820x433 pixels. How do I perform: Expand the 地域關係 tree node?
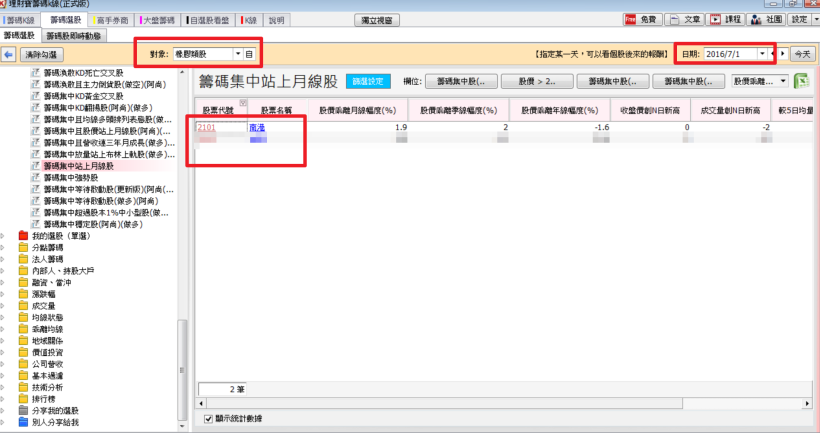[x=3, y=340]
